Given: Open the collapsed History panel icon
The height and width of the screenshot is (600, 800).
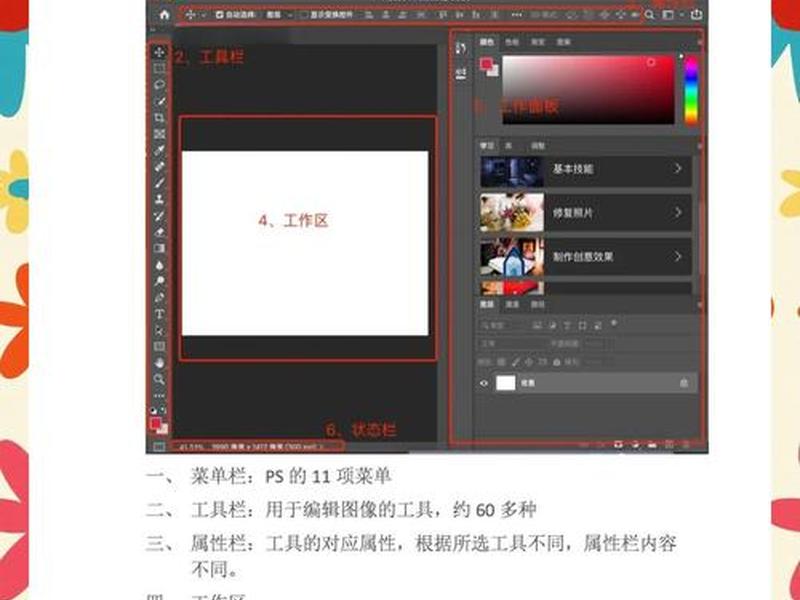Looking at the screenshot, I should (461, 48).
